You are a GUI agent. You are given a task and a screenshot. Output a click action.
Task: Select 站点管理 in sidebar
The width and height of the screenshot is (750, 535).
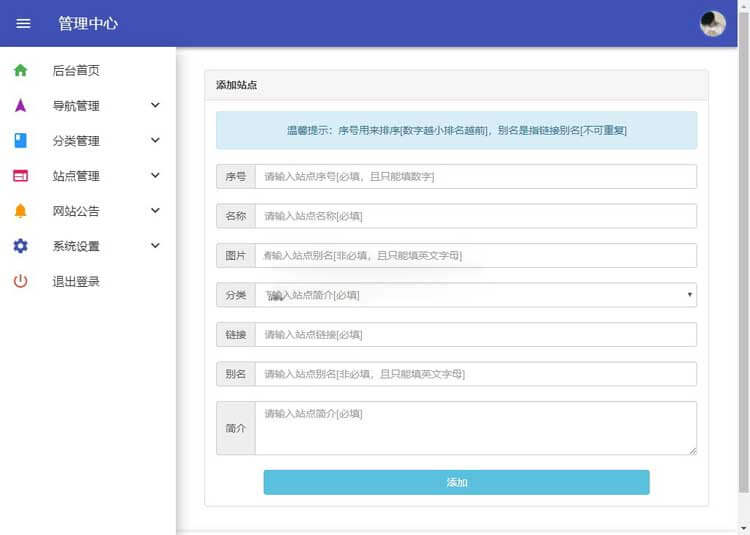pos(76,176)
